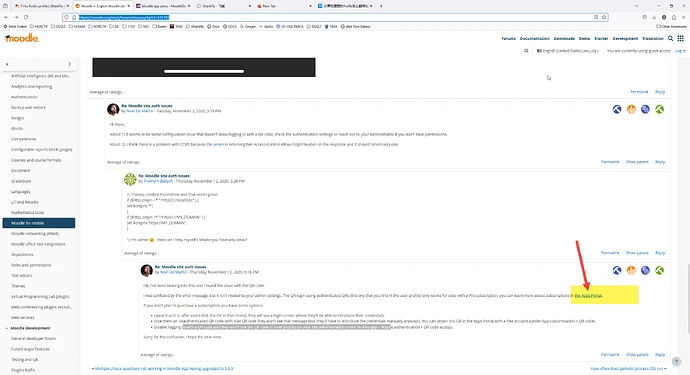Open the Google bookmark in bookmarks bar

tap(248, 26)
